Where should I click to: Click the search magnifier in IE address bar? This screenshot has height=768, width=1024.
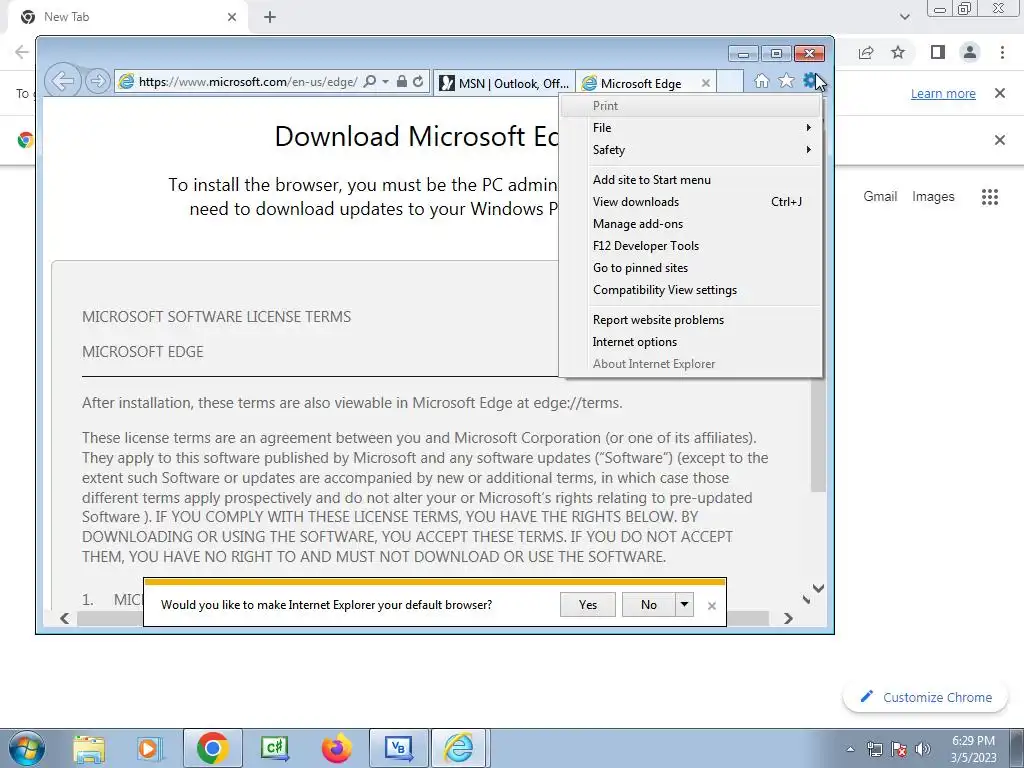tap(370, 82)
